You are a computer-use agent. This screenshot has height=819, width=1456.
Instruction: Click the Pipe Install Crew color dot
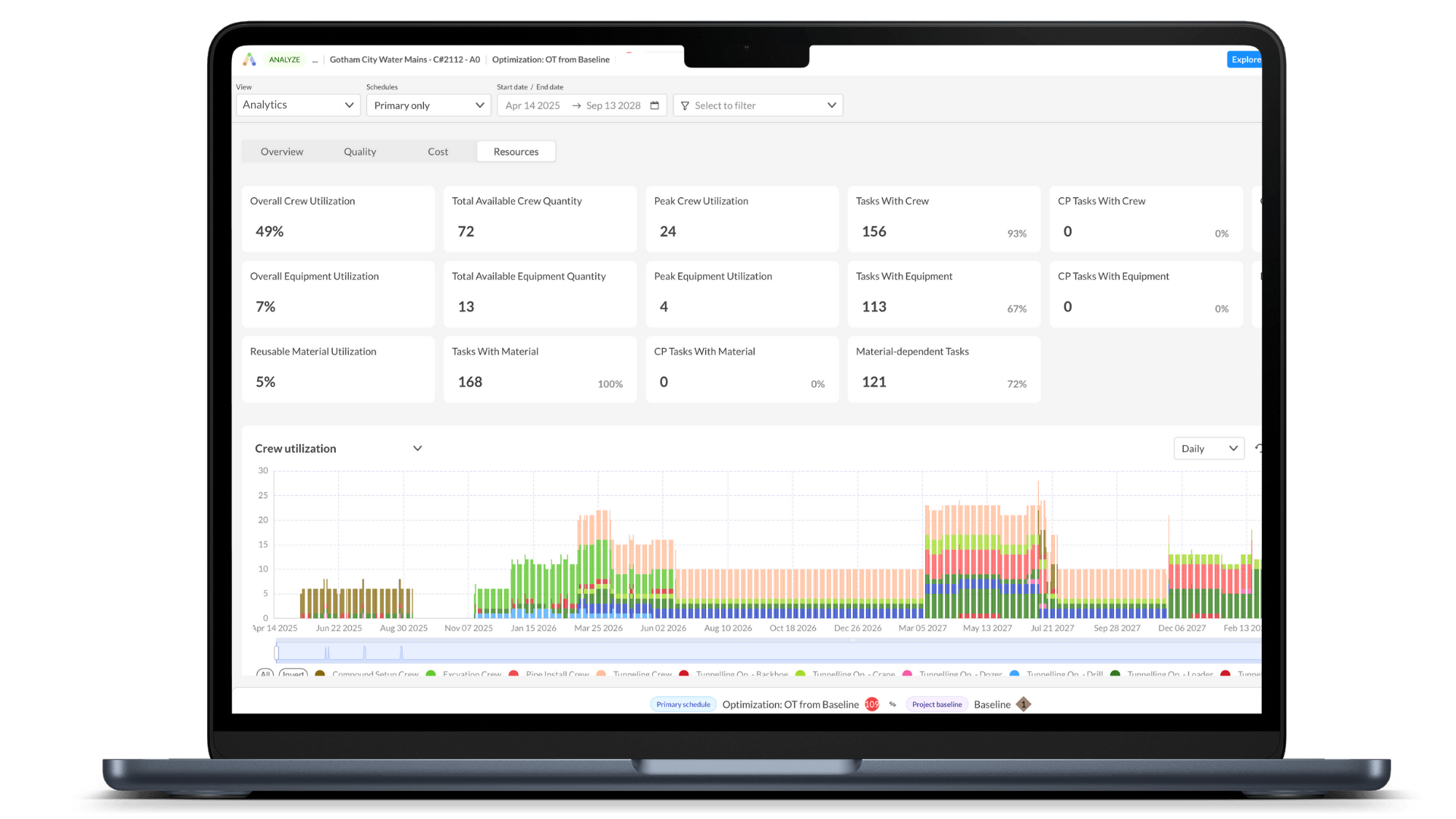coord(513,674)
